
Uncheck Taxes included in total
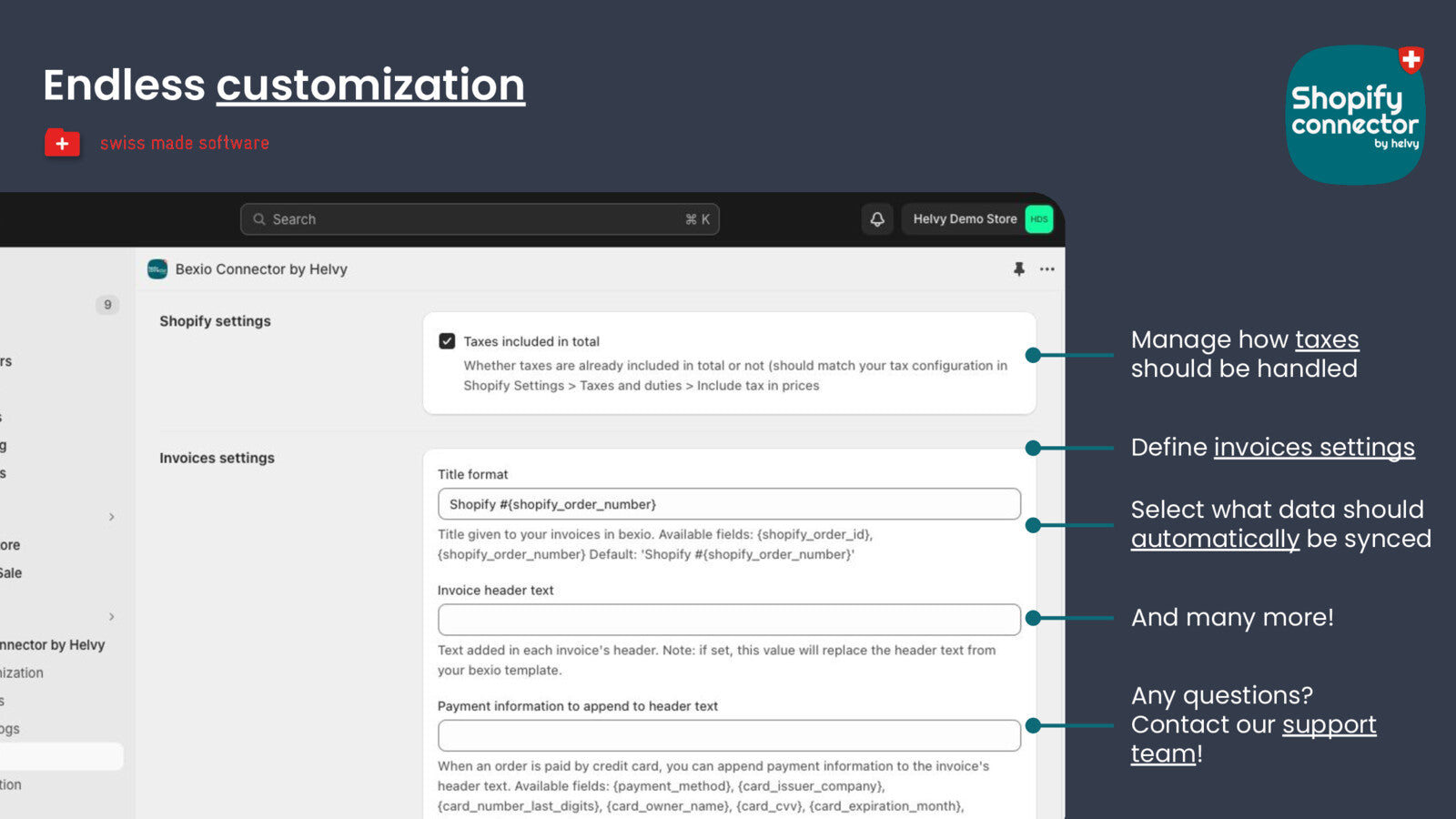(x=447, y=341)
